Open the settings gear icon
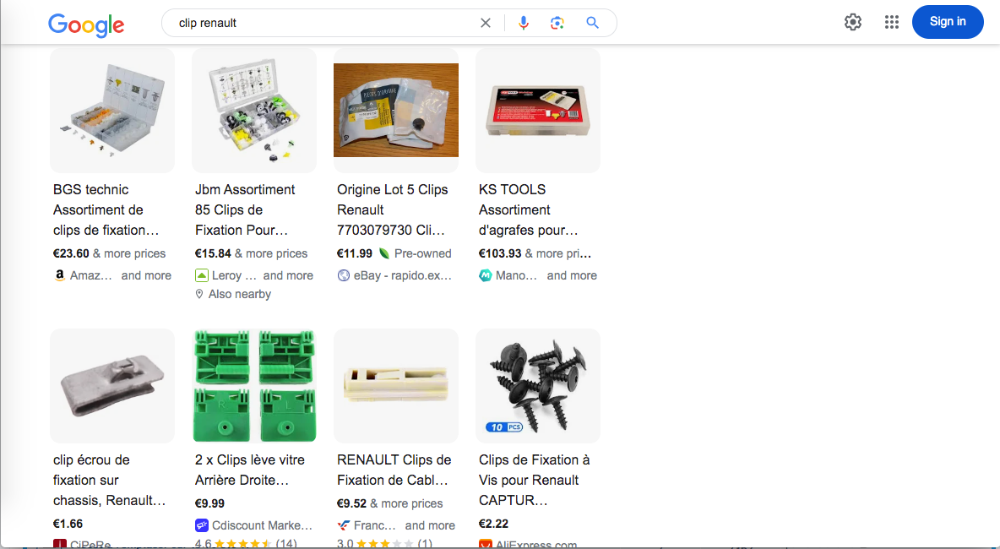The width and height of the screenshot is (1000, 549). [x=853, y=22]
